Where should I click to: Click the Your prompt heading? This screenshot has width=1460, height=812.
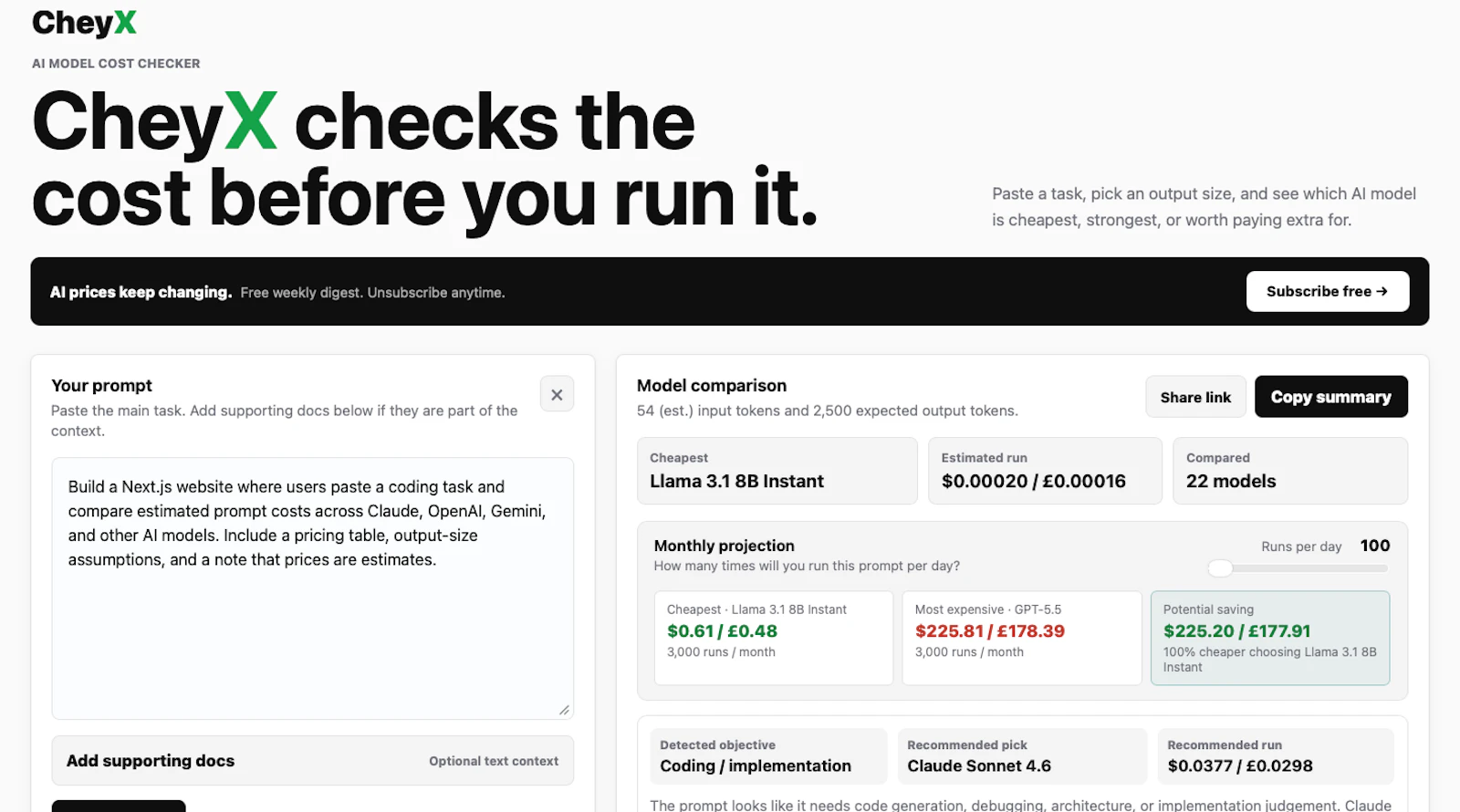101,386
